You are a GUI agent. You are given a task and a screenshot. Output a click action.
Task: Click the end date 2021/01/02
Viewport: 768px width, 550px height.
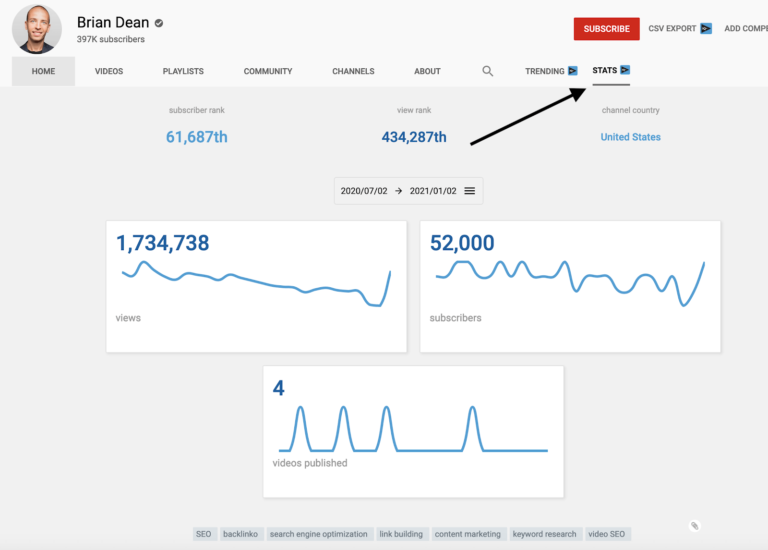(433, 191)
